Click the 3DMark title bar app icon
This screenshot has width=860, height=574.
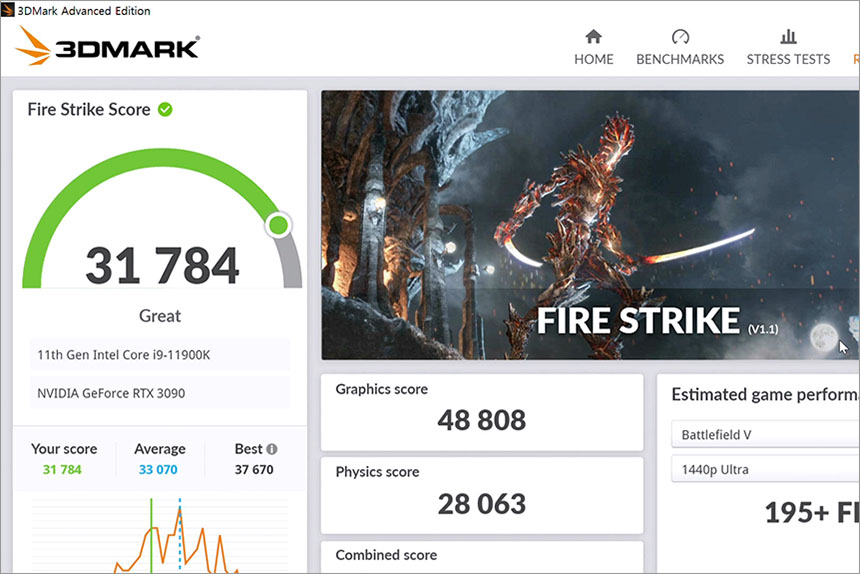[x=8, y=10]
